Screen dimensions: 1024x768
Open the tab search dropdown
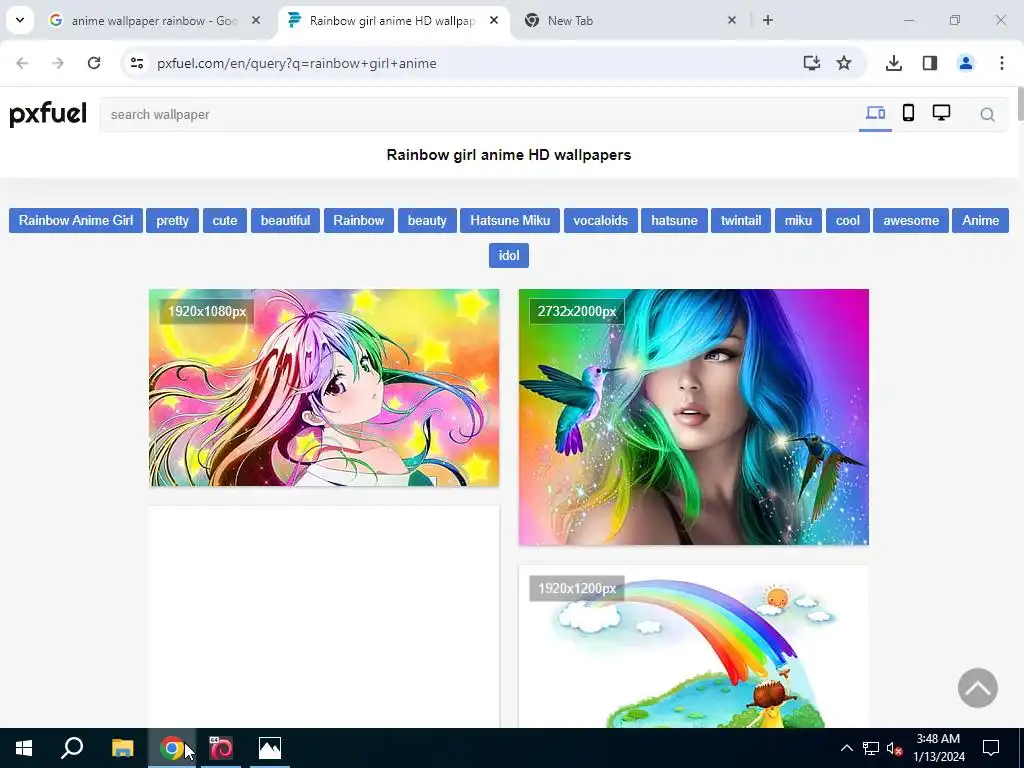pyautogui.click(x=20, y=20)
